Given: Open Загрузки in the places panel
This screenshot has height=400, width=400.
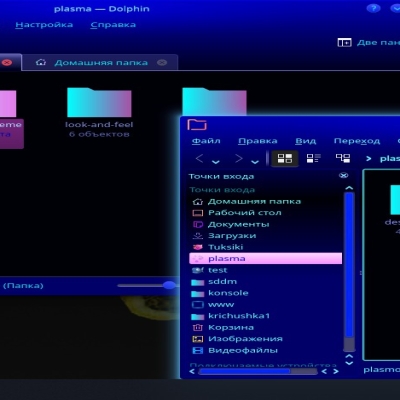Looking at the screenshot, I should pyautogui.click(x=265, y=236).
